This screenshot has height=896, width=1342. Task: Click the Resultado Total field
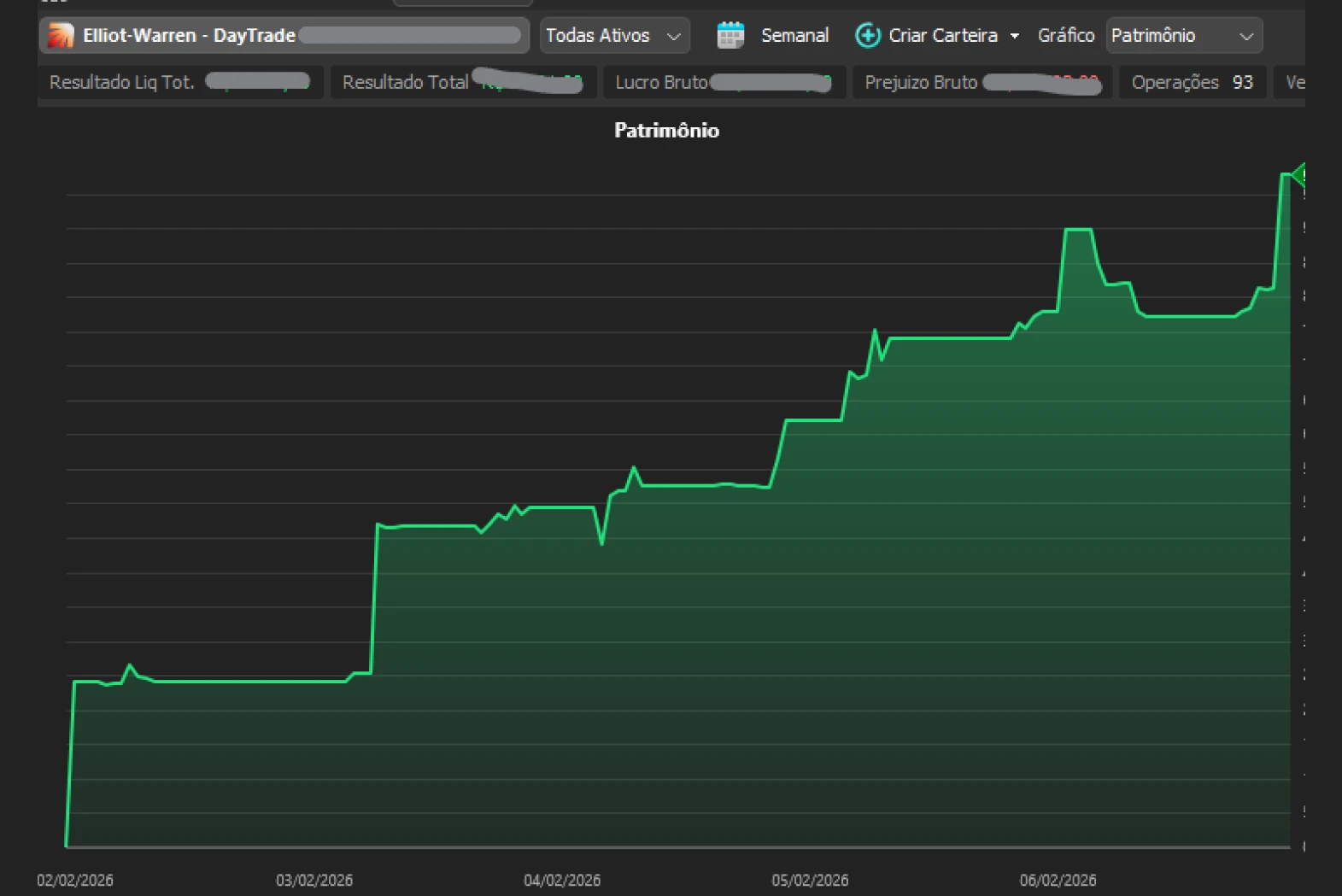[463, 83]
